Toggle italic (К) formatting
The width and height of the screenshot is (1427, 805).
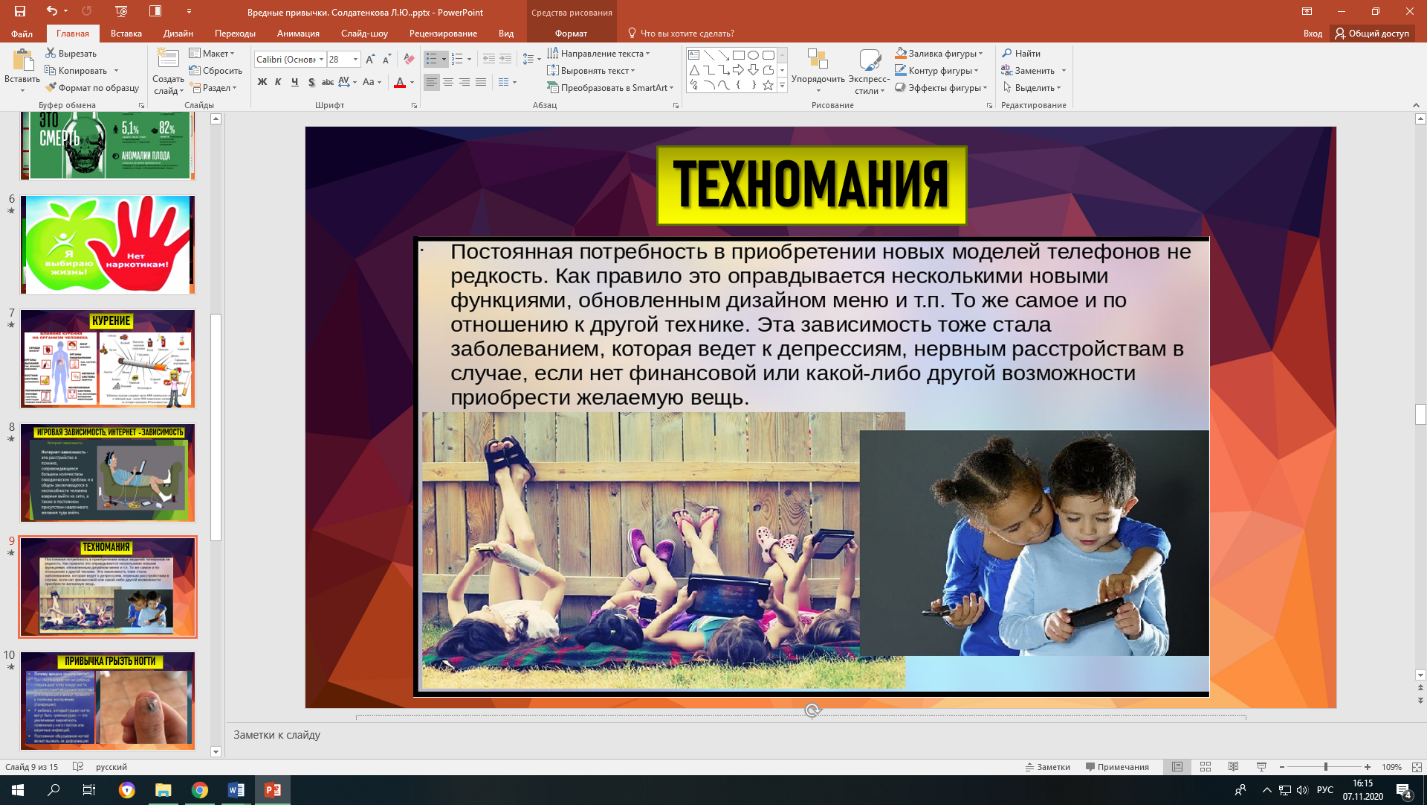tap(279, 82)
